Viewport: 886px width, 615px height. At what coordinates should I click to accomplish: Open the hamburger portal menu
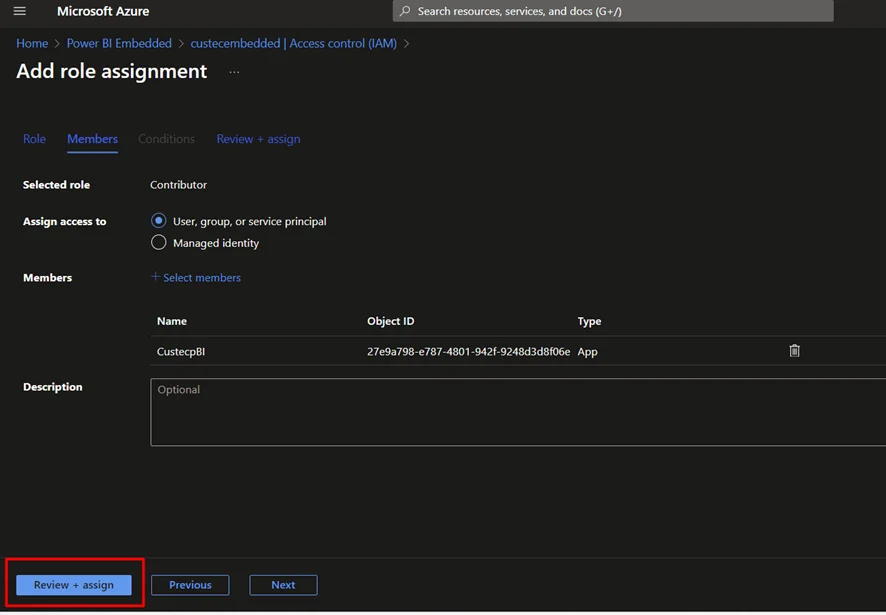[20, 11]
